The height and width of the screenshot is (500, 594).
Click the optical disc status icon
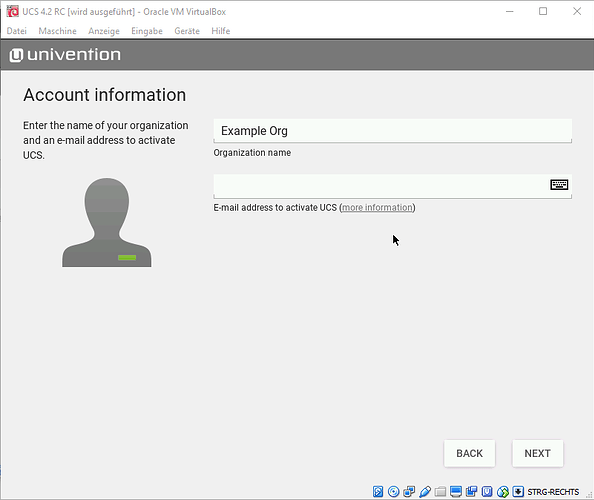click(394, 492)
